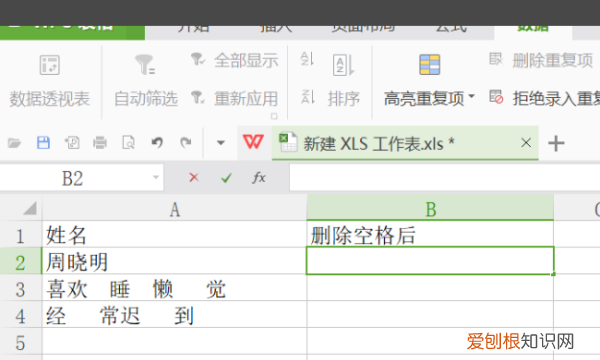
Task: Open the Sort (排序) dialog icon
Action: tap(343, 65)
